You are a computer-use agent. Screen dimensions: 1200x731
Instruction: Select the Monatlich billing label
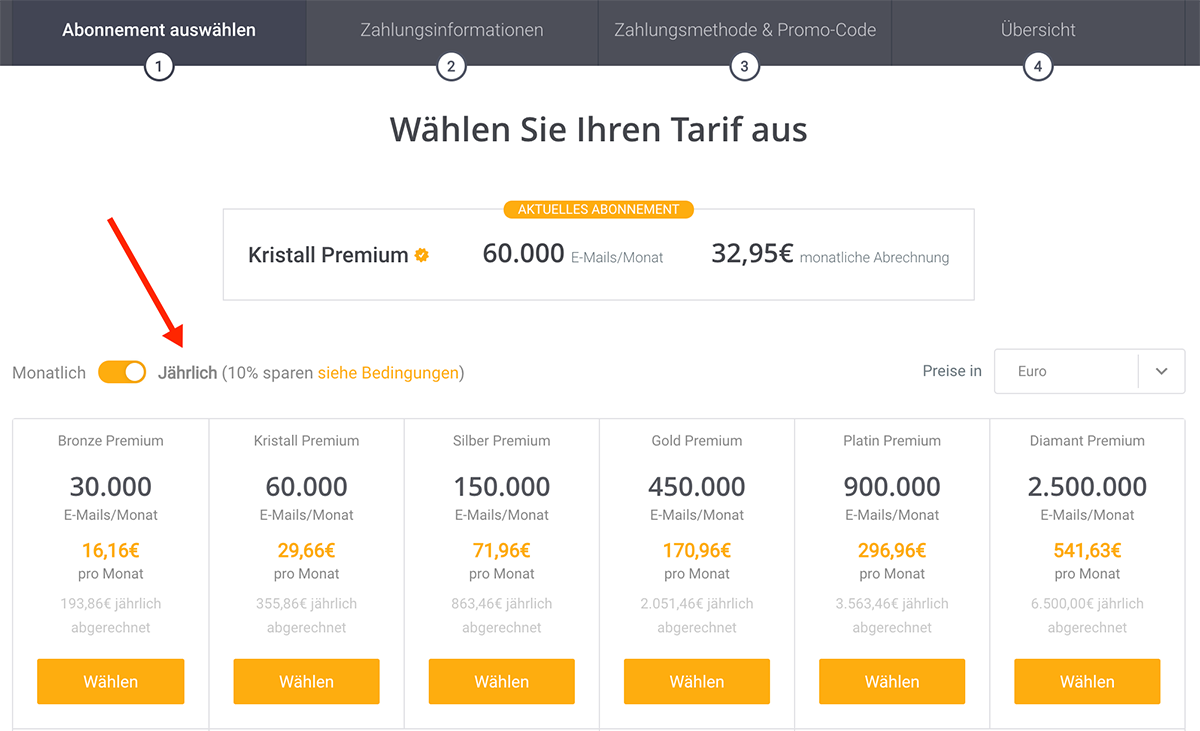(x=49, y=373)
